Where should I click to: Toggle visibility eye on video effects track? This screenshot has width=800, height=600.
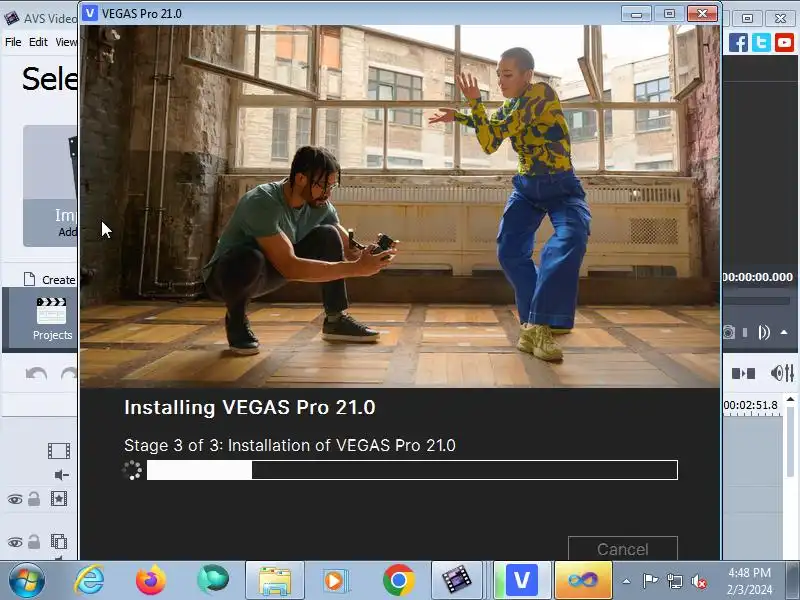pos(15,499)
